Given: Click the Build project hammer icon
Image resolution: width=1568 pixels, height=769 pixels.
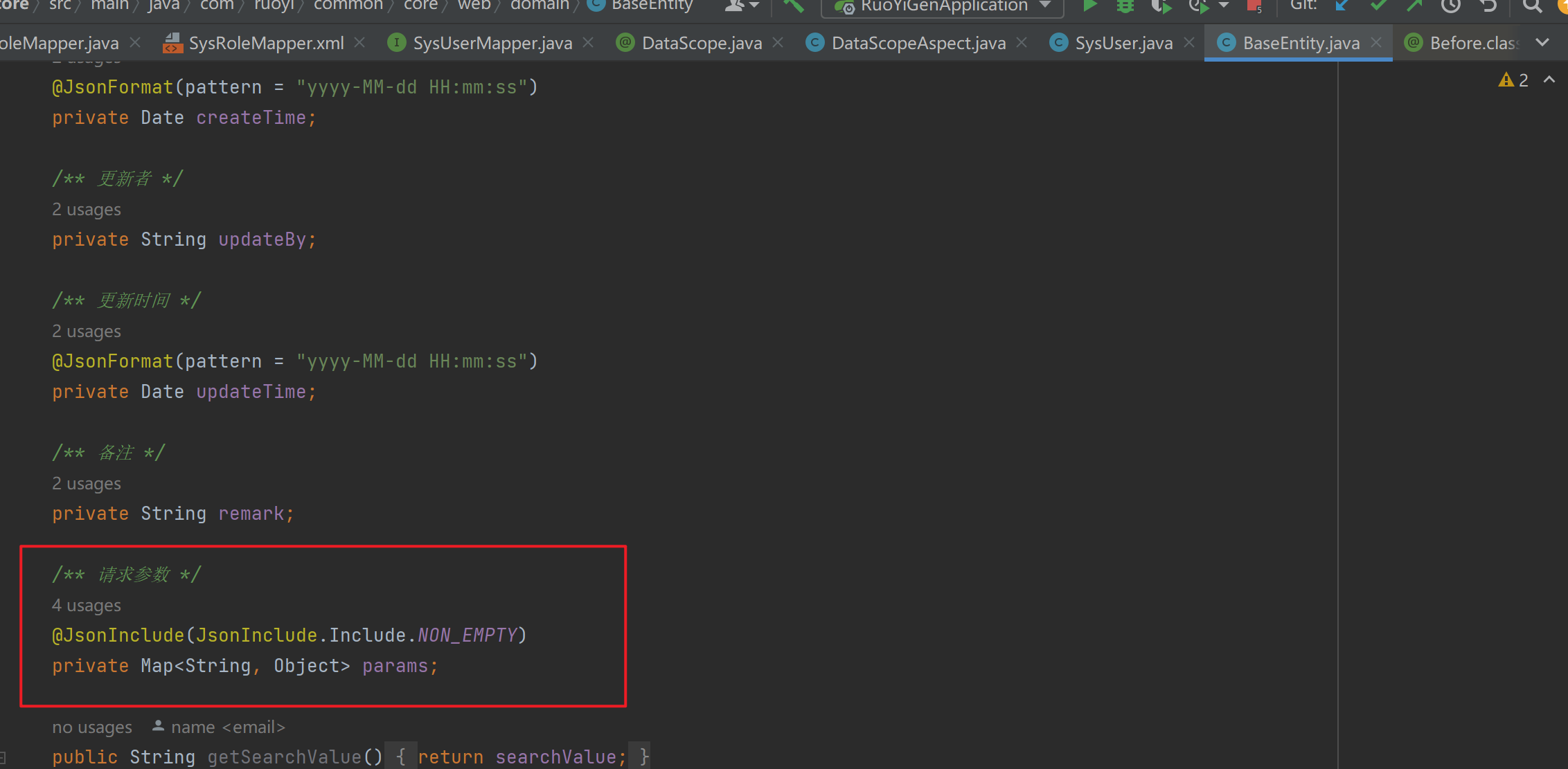Looking at the screenshot, I should 794,6.
